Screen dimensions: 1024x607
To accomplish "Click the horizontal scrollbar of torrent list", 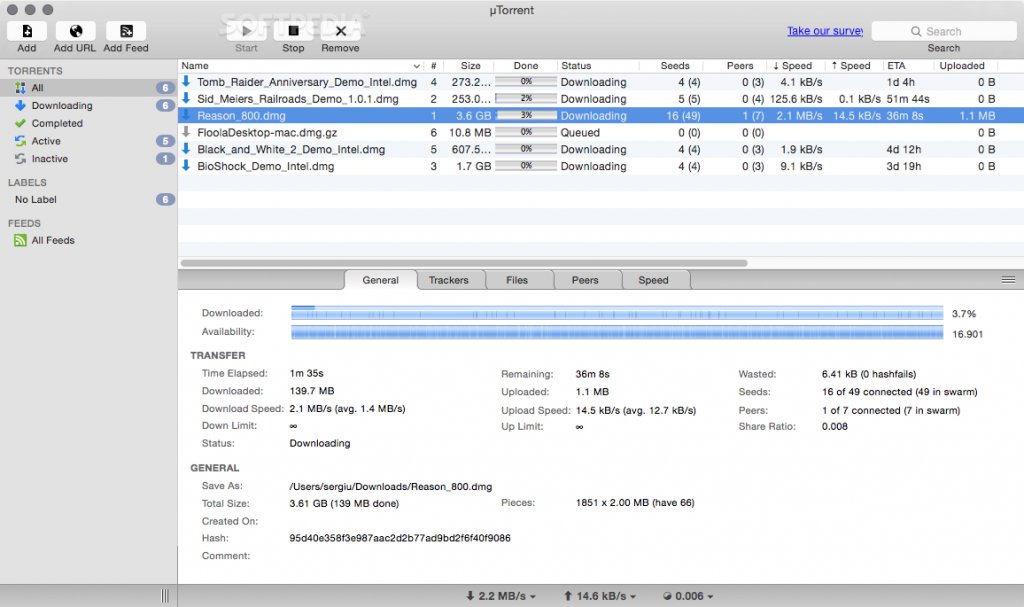I will point(464,263).
